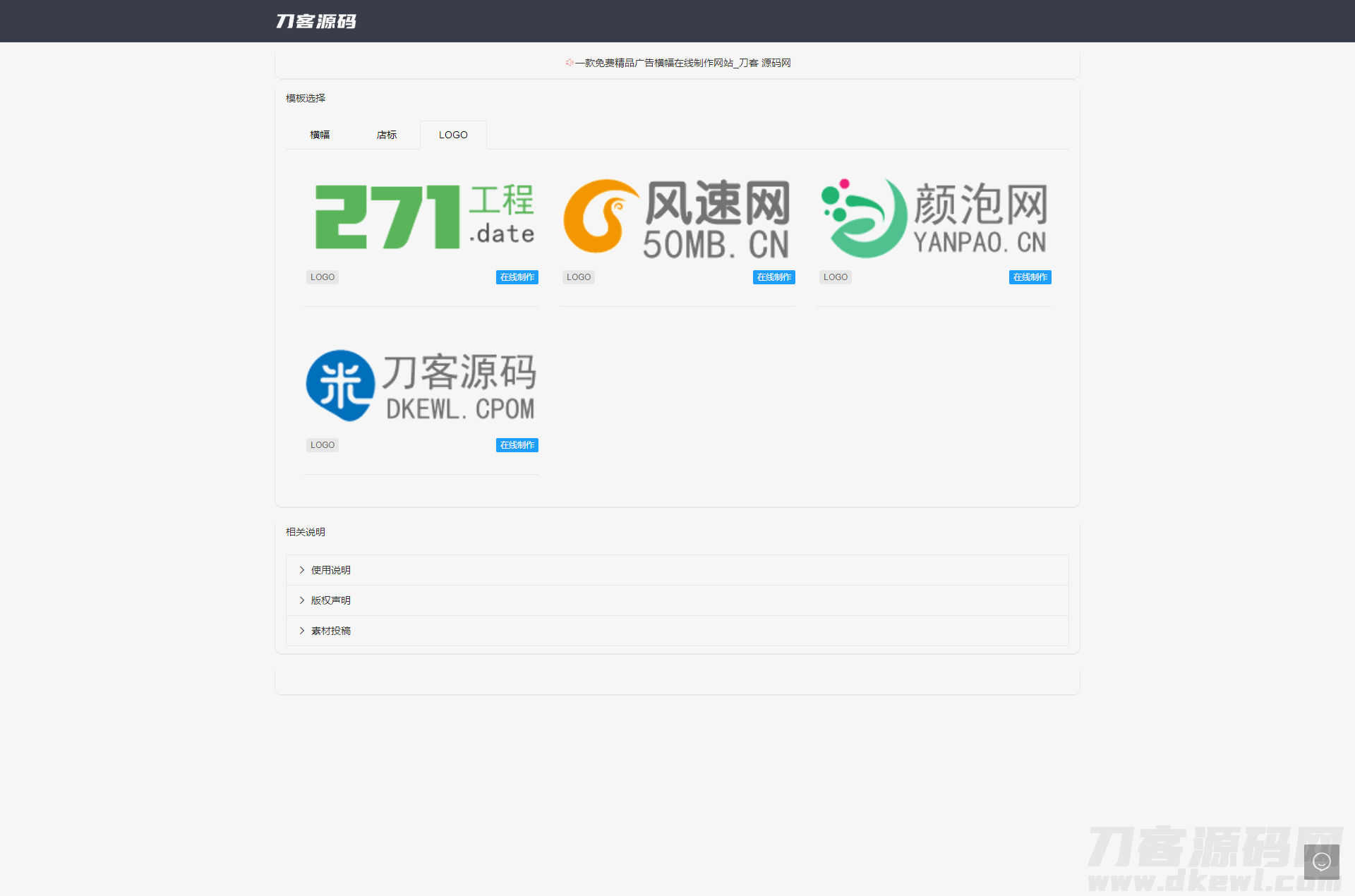Select the LOGO tab
Image resolution: width=1355 pixels, height=896 pixels.
[x=453, y=135]
